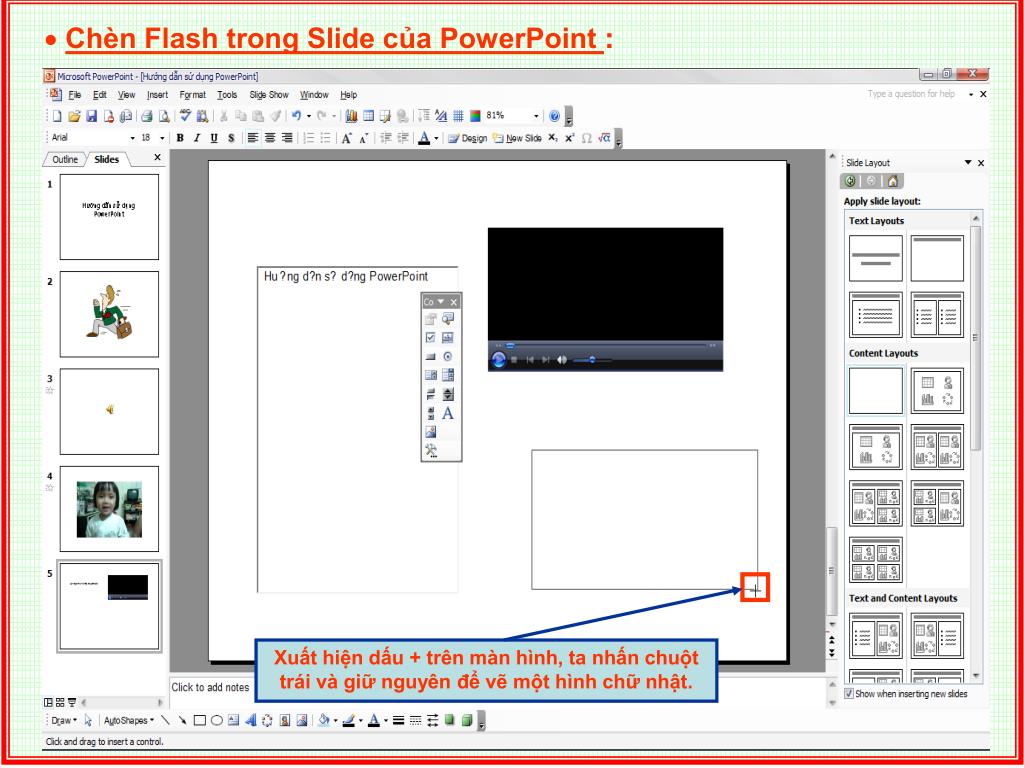Viewport: 1024px width, 768px height.
Task: Toggle Underline formatting
Action: 214,138
